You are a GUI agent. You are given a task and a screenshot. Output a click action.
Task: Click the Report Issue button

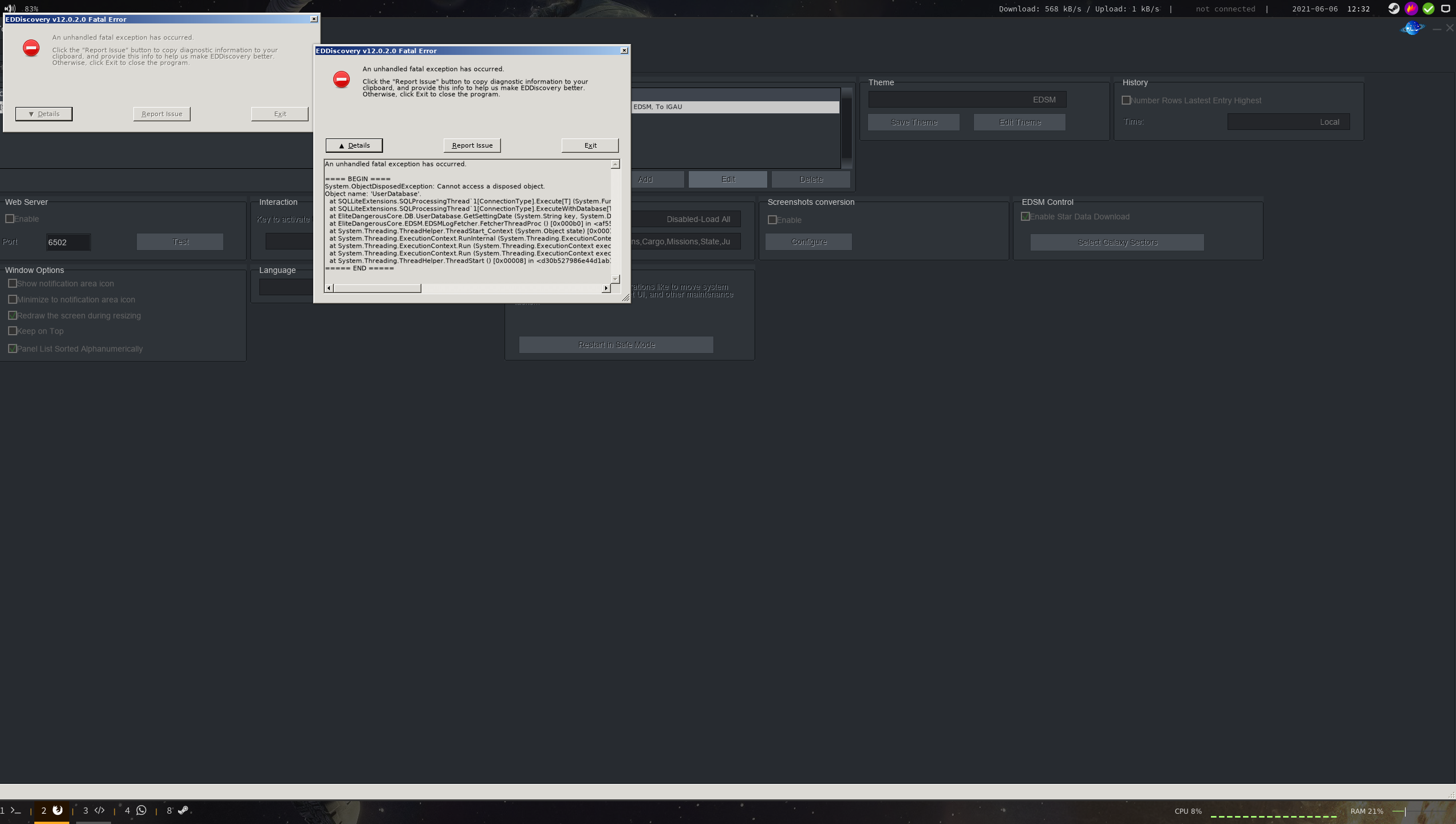(x=472, y=145)
